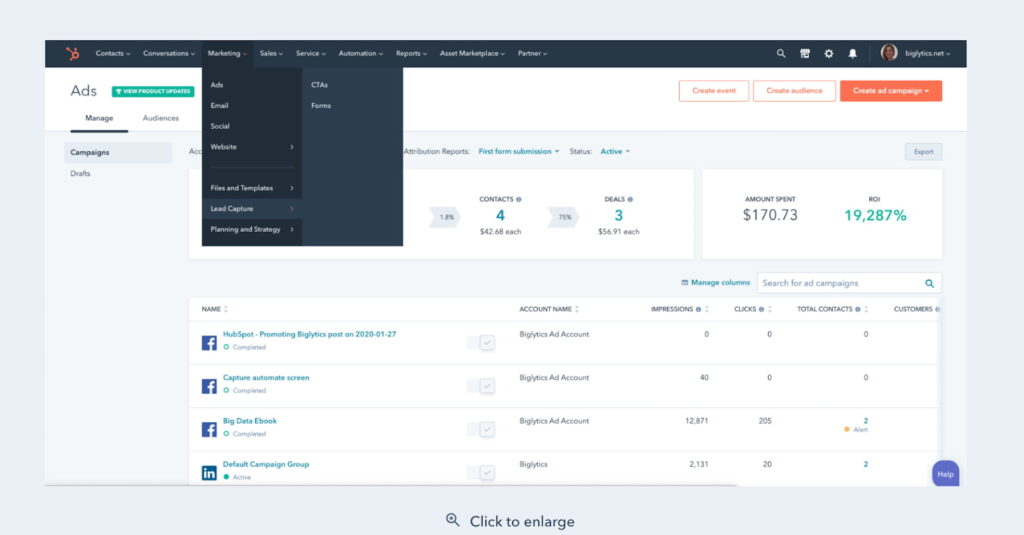
Task: Open the search magnifier in top bar
Action: point(780,54)
